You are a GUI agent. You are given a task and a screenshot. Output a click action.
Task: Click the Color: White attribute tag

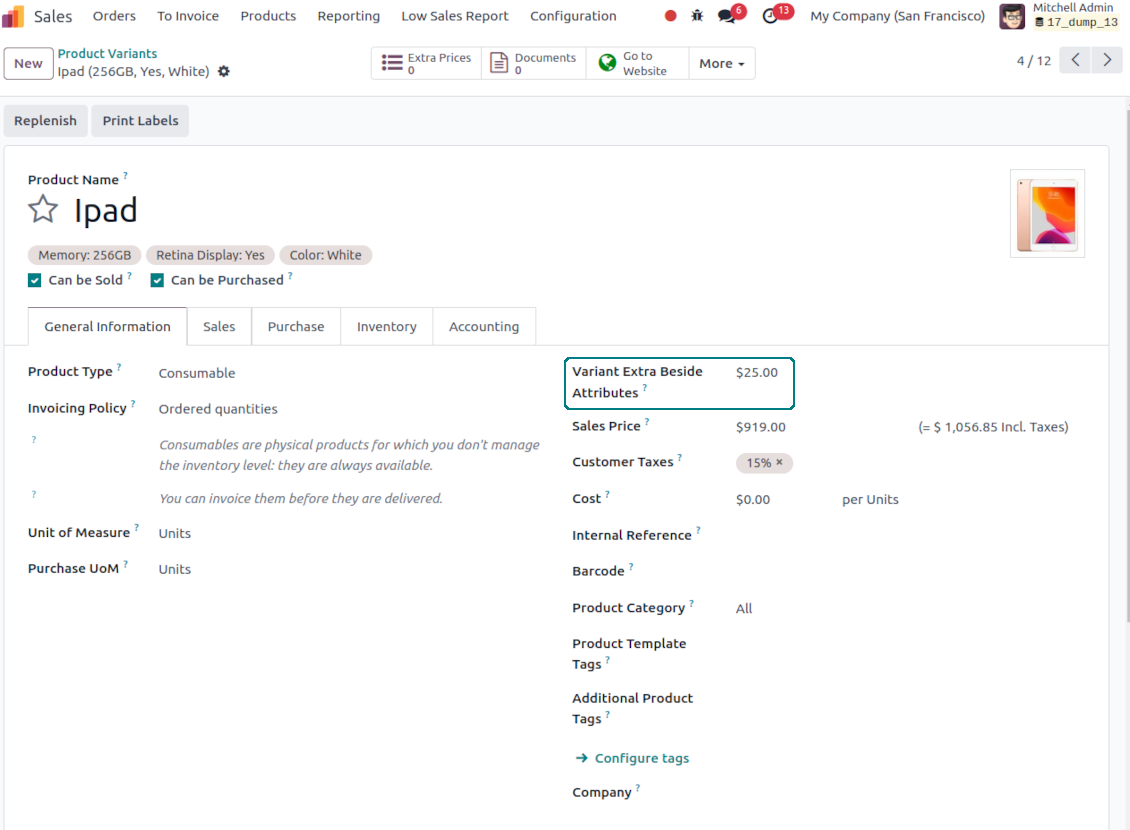point(326,255)
